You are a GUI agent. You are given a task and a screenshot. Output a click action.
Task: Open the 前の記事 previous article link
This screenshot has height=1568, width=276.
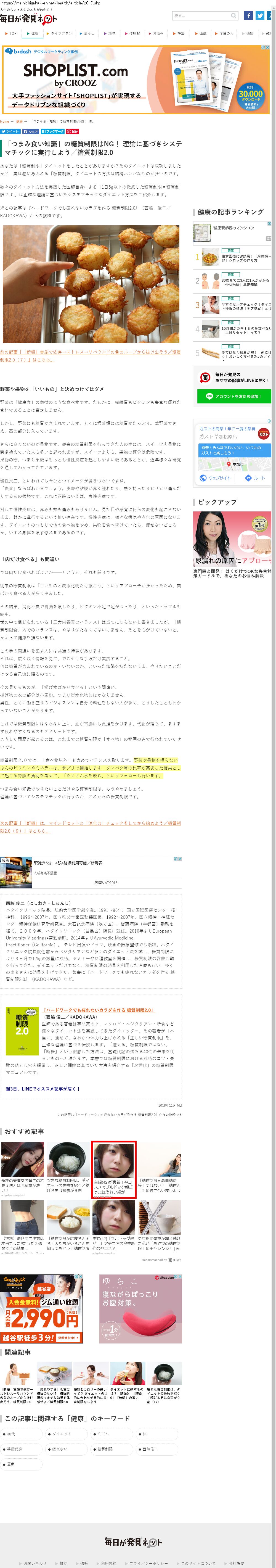91,355
